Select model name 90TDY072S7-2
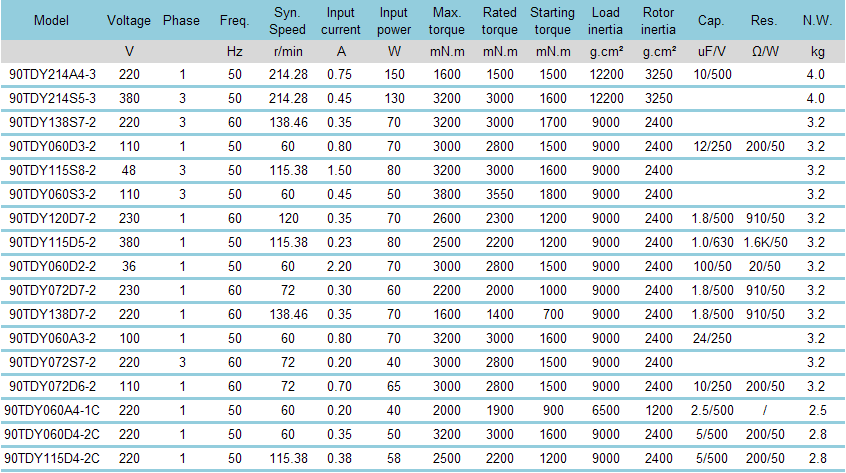The width and height of the screenshot is (846, 473). [x=52, y=362]
